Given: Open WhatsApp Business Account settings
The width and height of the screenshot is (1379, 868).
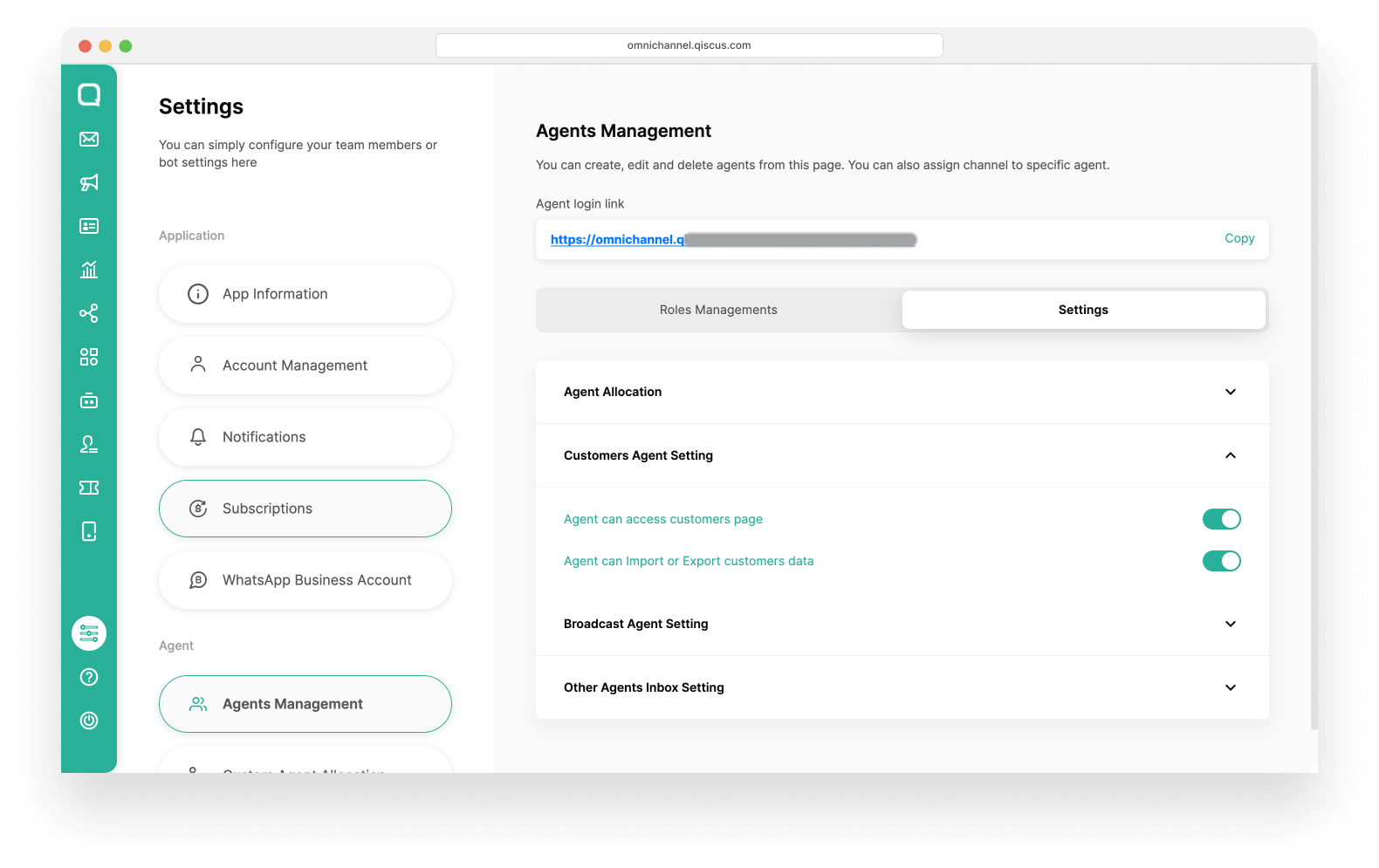Looking at the screenshot, I should [x=305, y=580].
